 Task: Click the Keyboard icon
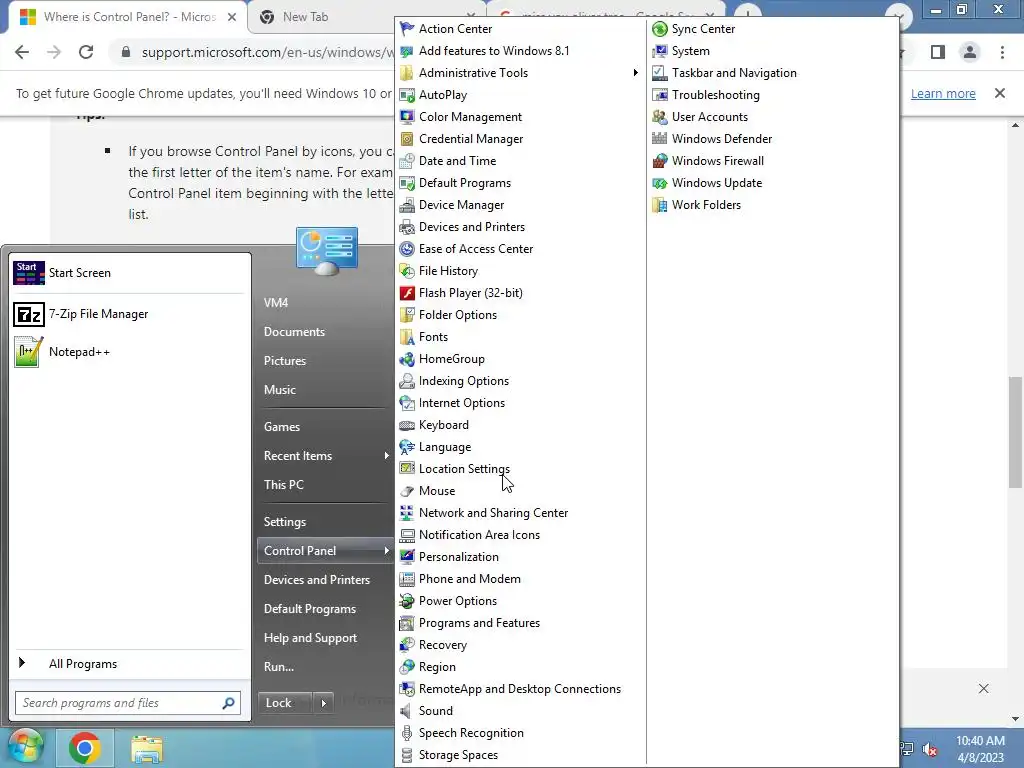pos(407,425)
